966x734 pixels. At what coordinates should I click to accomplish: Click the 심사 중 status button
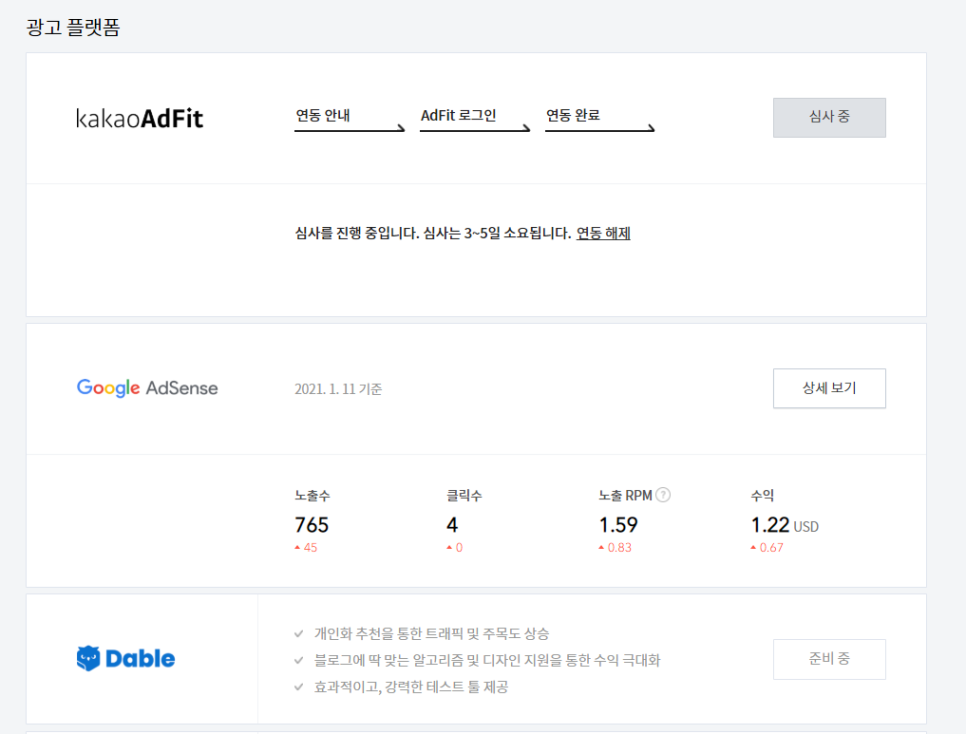click(x=829, y=117)
